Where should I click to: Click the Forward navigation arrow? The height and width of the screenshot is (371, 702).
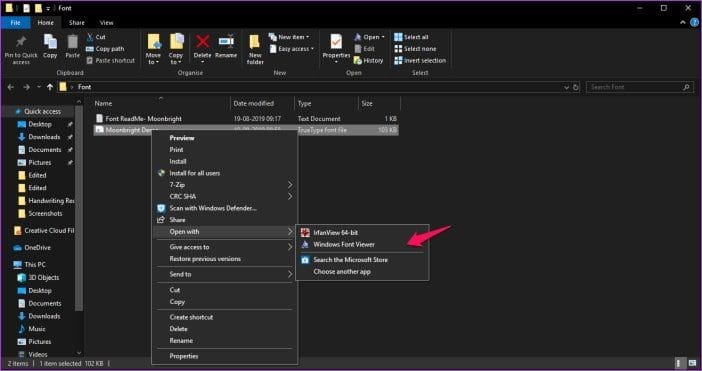[26, 87]
